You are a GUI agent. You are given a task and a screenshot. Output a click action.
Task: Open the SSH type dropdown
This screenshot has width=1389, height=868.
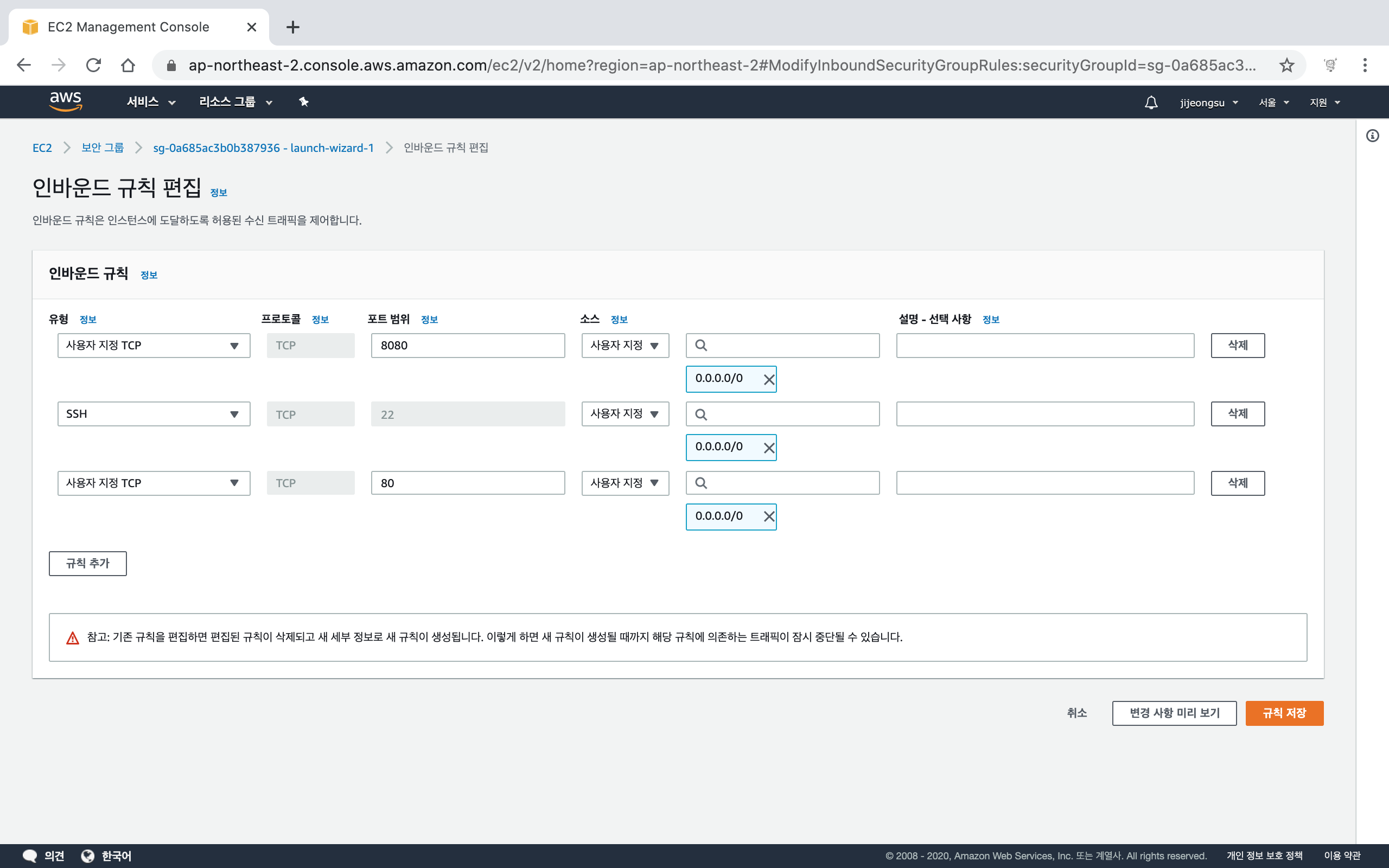tap(153, 414)
